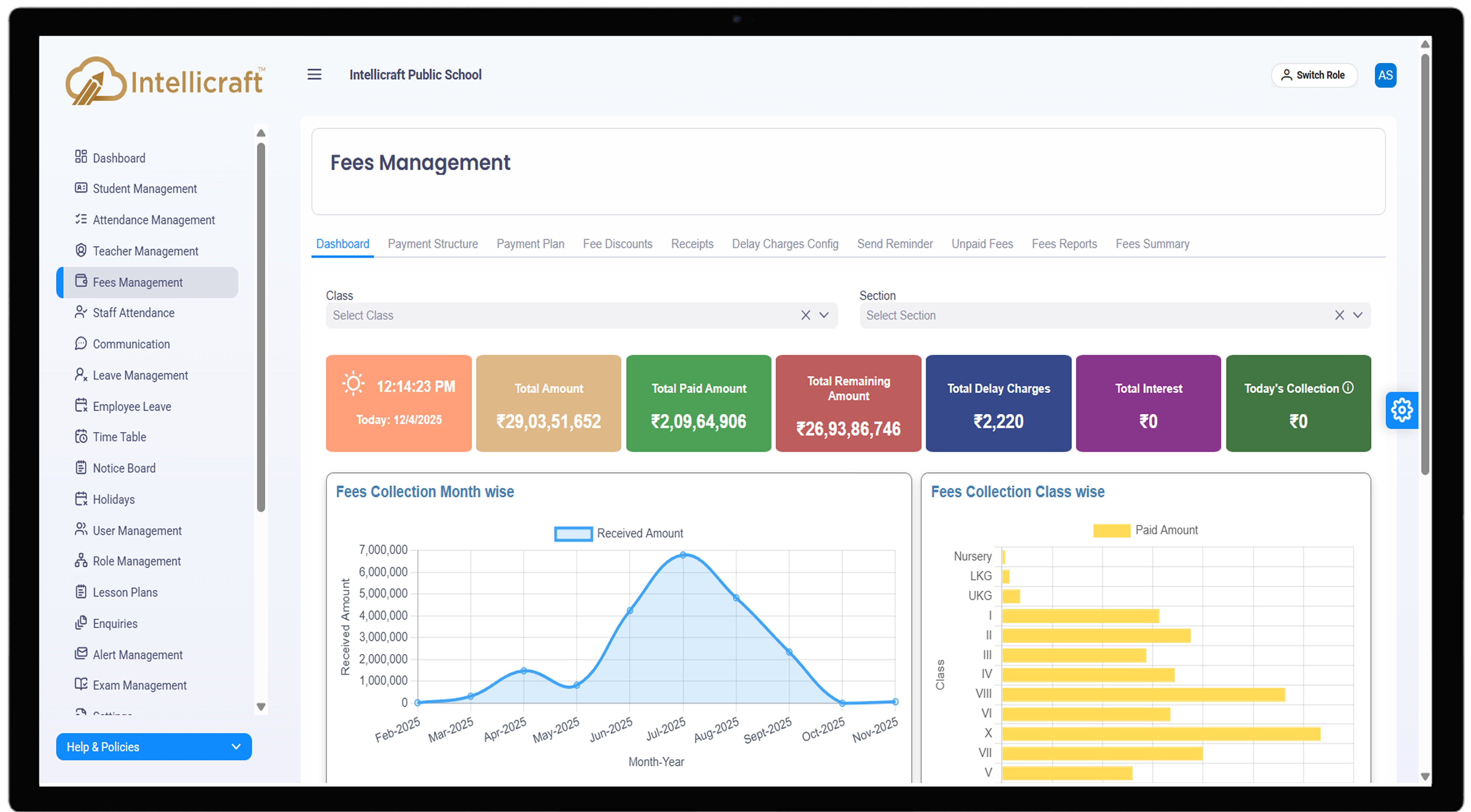Viewport: 1471px width, 812px height.
Task: Click the Switch Role button
Action: point(1314,75)
